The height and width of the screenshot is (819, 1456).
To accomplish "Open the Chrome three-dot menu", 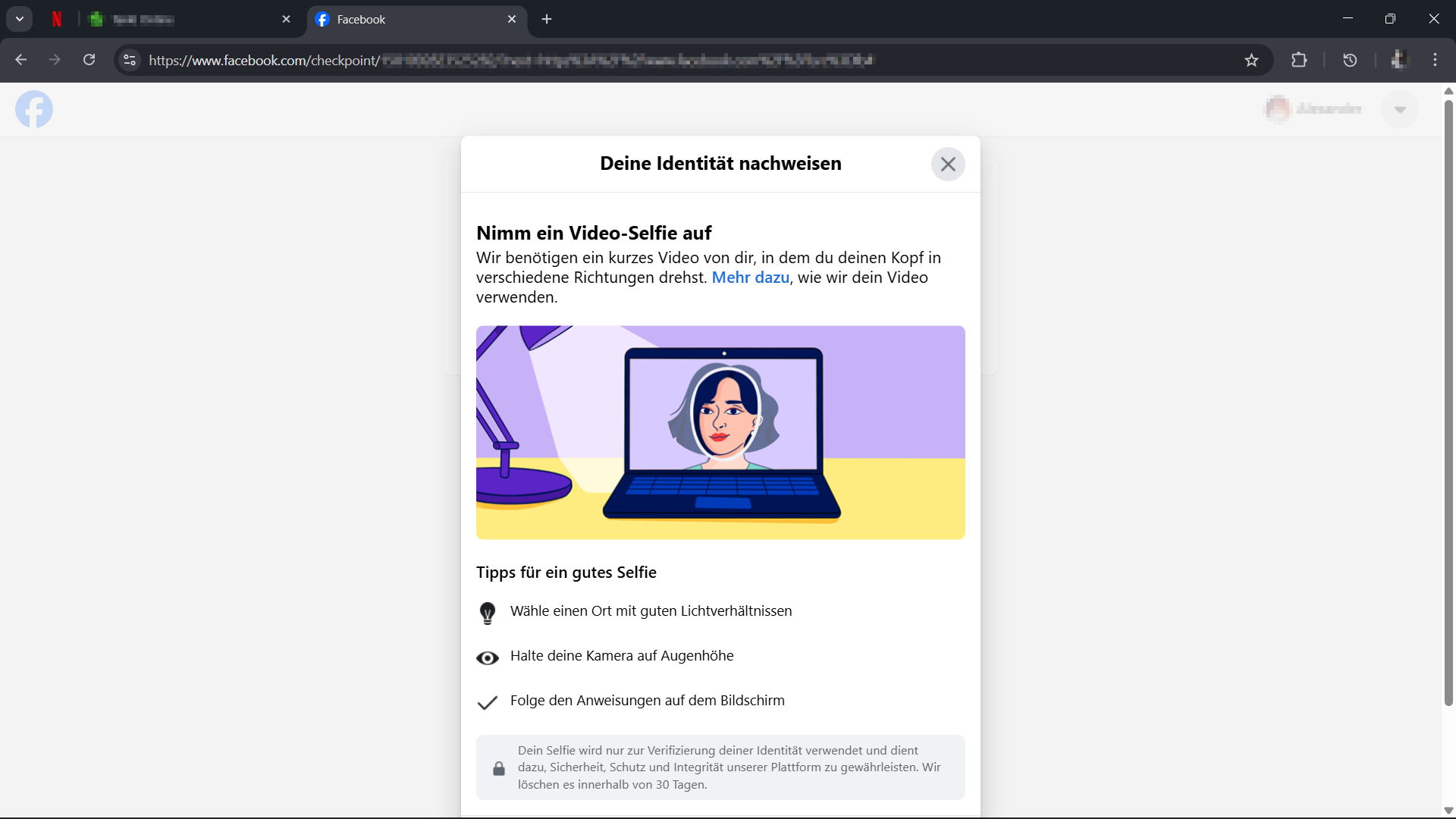I will click(x=1435, y=60).
